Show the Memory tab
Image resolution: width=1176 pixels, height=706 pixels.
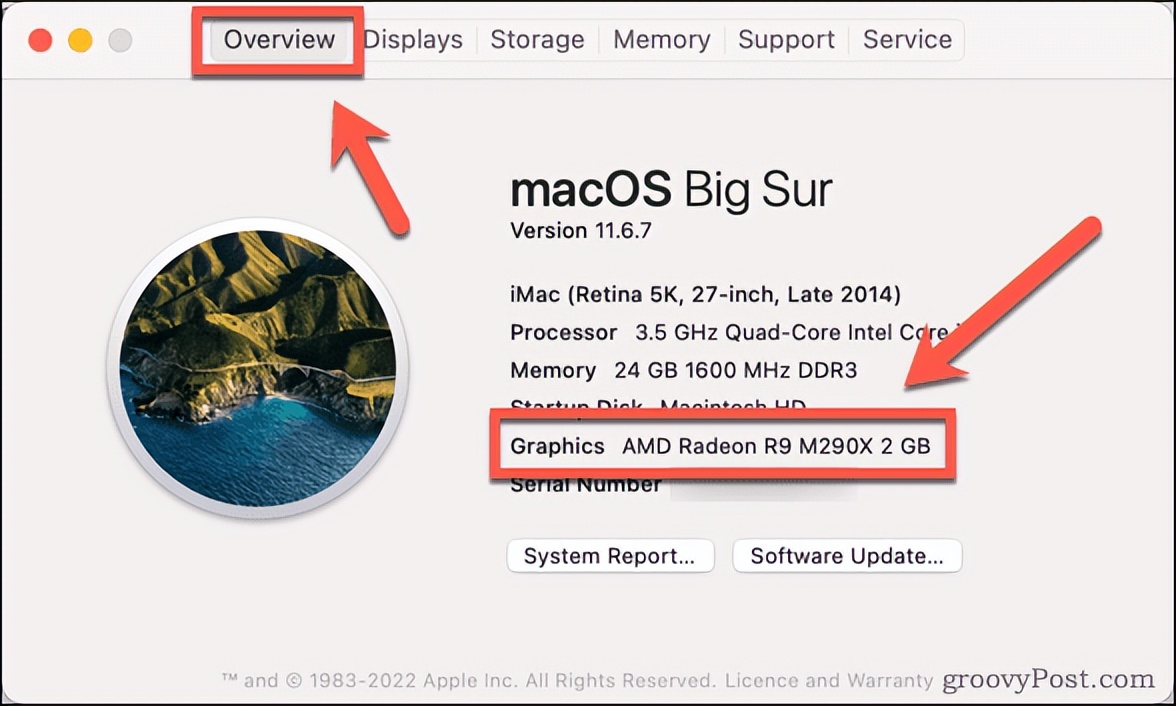(x=661, y=40)
